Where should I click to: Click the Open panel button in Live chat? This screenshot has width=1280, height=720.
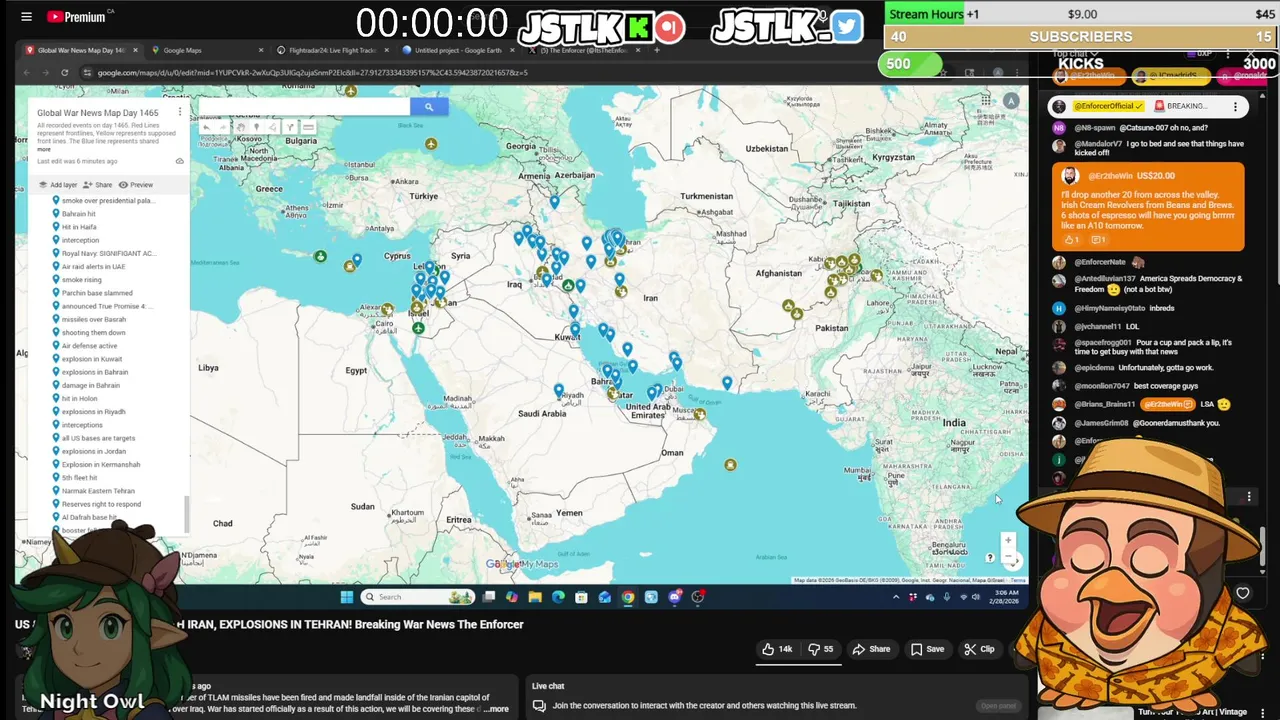click(x=998, y=706)
